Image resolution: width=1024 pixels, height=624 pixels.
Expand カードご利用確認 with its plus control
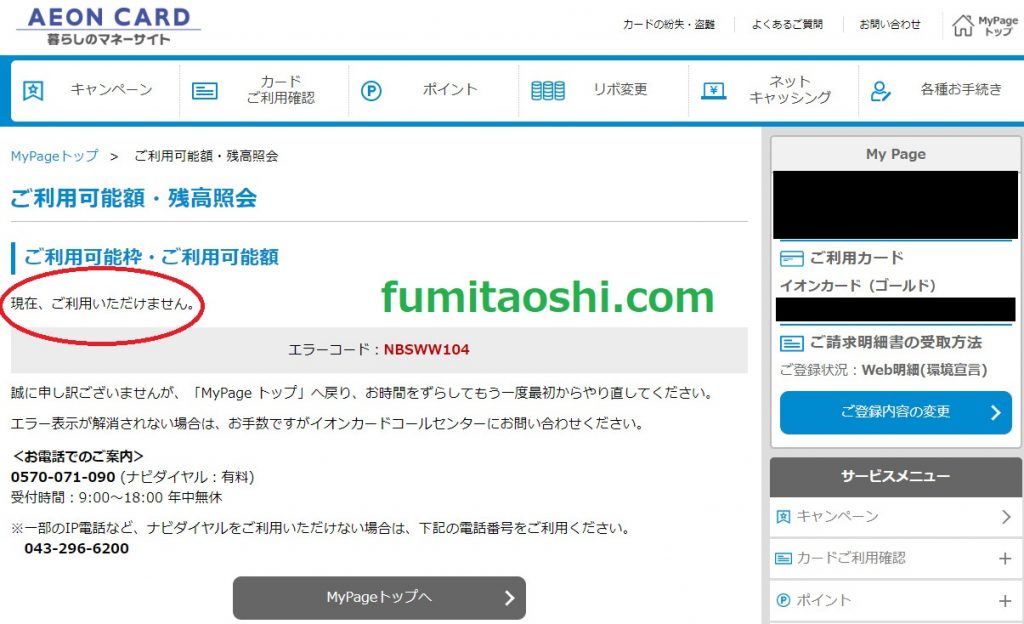[1006, 558]
